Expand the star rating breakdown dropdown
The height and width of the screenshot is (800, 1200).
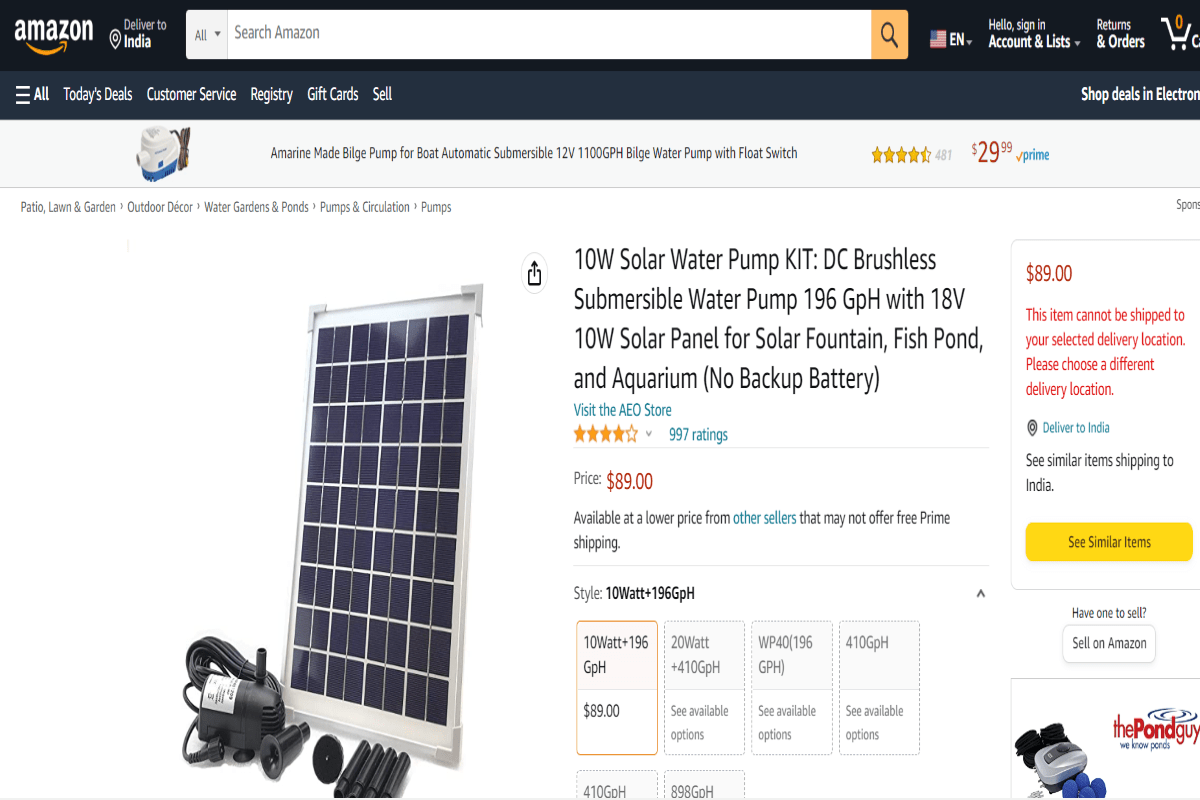(648, 434)
